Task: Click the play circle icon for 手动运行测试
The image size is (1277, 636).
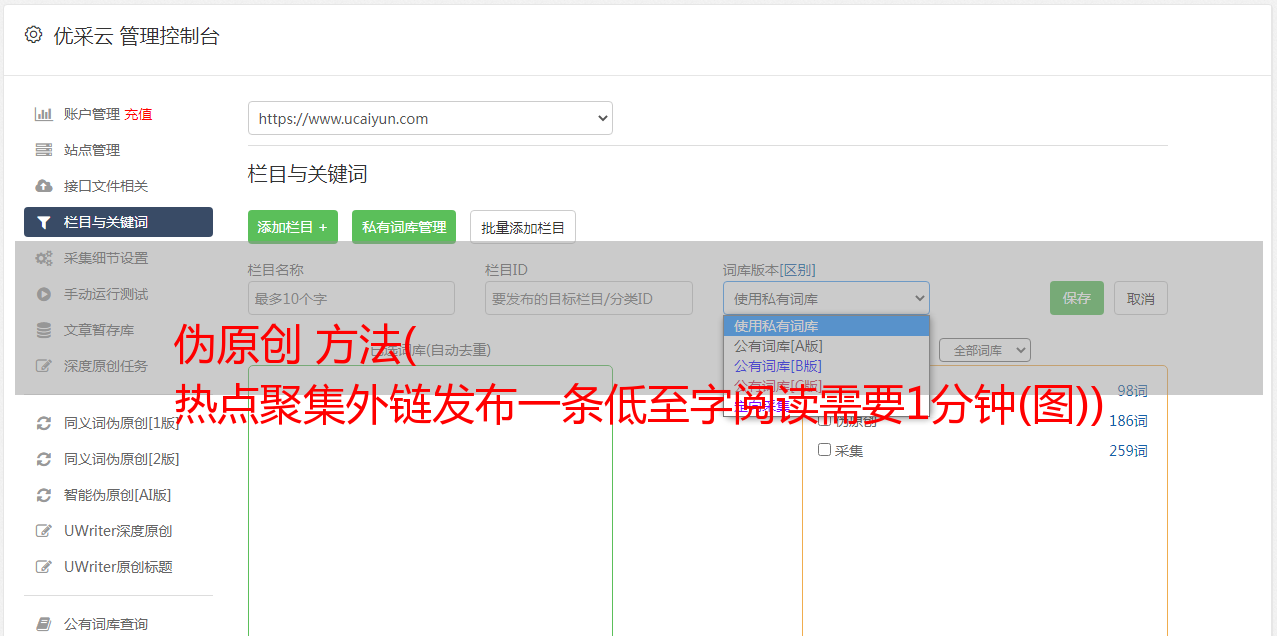Action: coord(43,294)
